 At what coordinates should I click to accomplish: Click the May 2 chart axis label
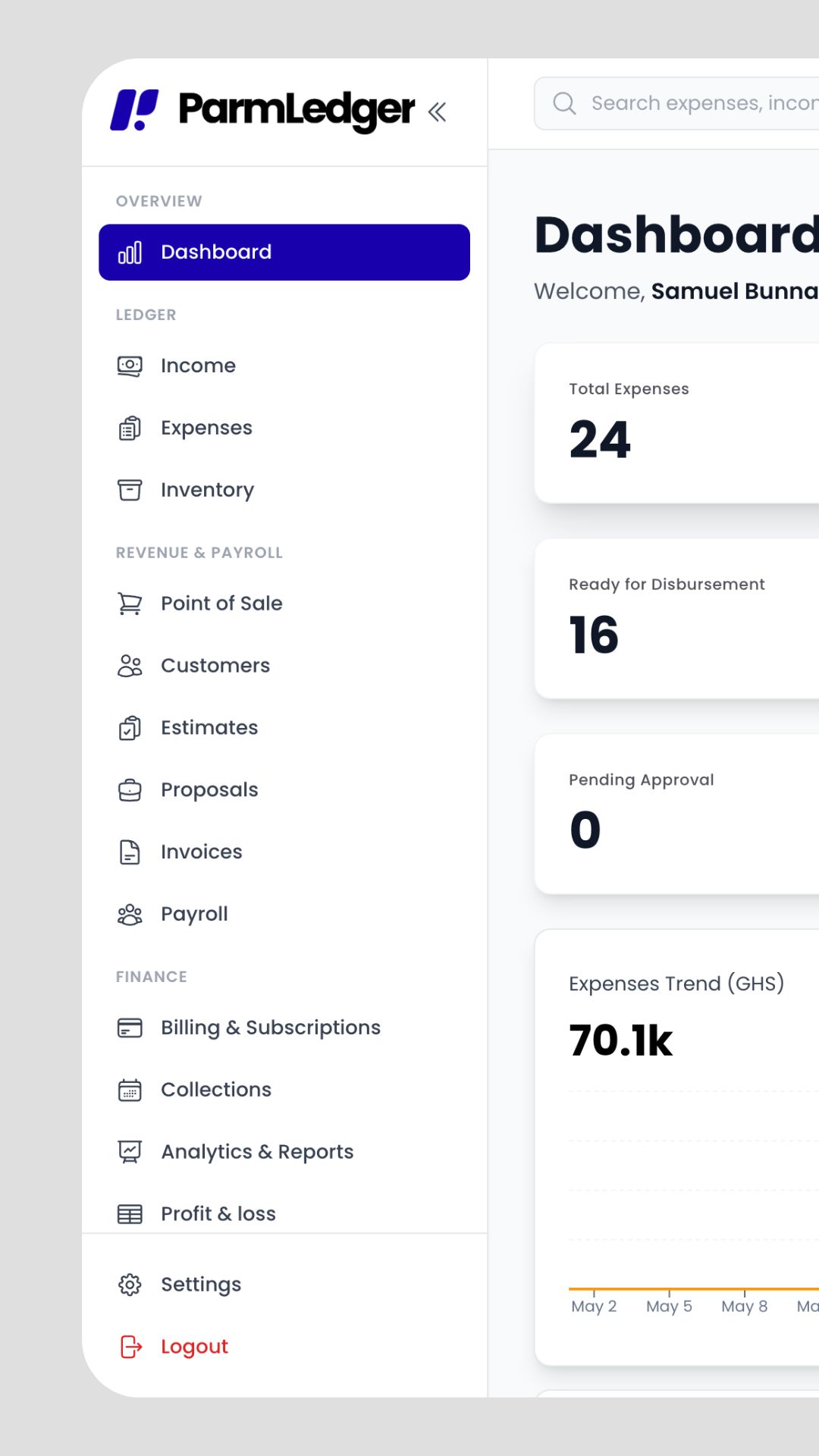pos(594,1306)
